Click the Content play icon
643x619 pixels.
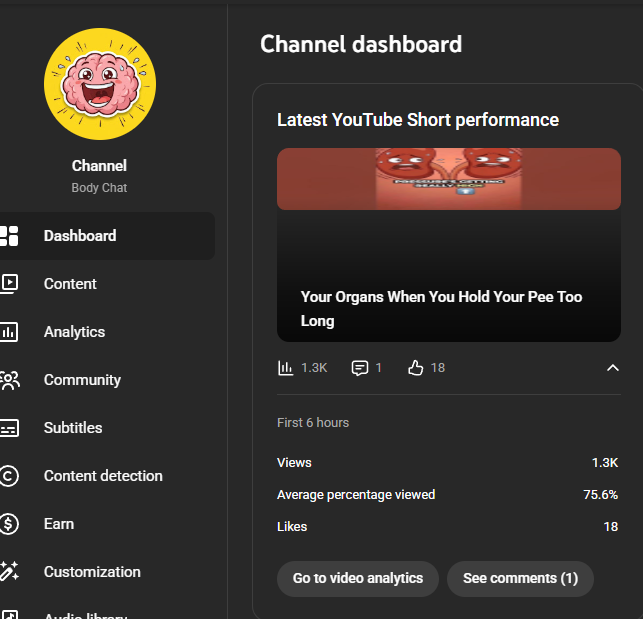(x=9, y=284)
